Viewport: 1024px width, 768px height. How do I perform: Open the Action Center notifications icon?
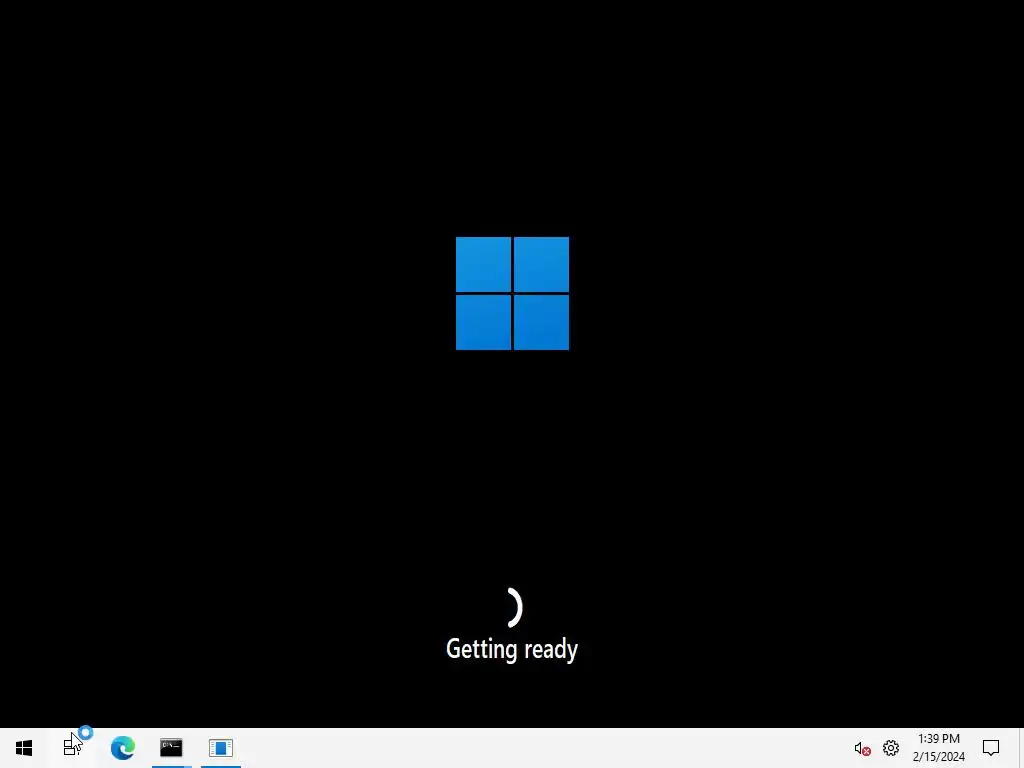tap(991, 748)
